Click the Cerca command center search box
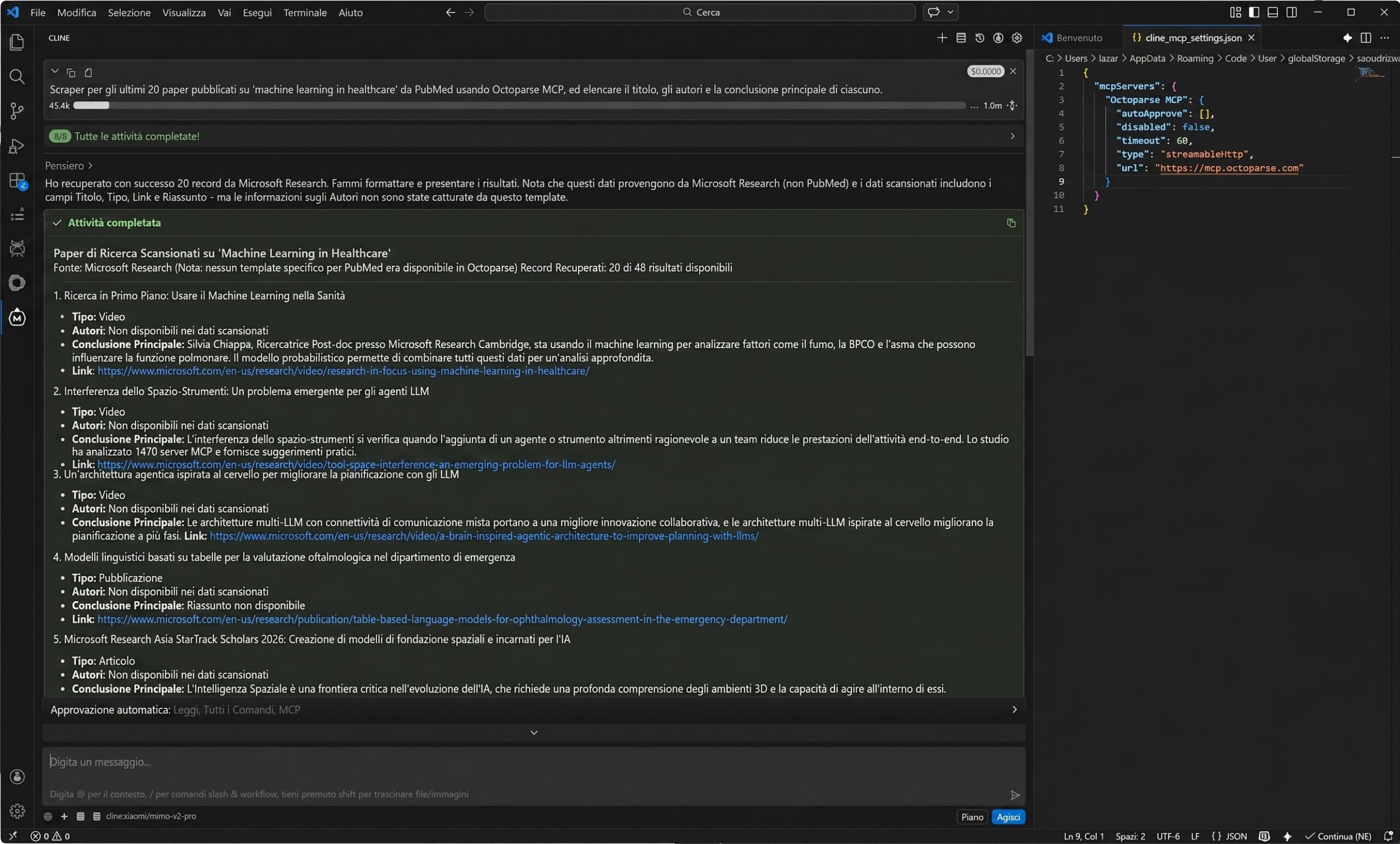The image size is (1400, 844). (699, 12)
